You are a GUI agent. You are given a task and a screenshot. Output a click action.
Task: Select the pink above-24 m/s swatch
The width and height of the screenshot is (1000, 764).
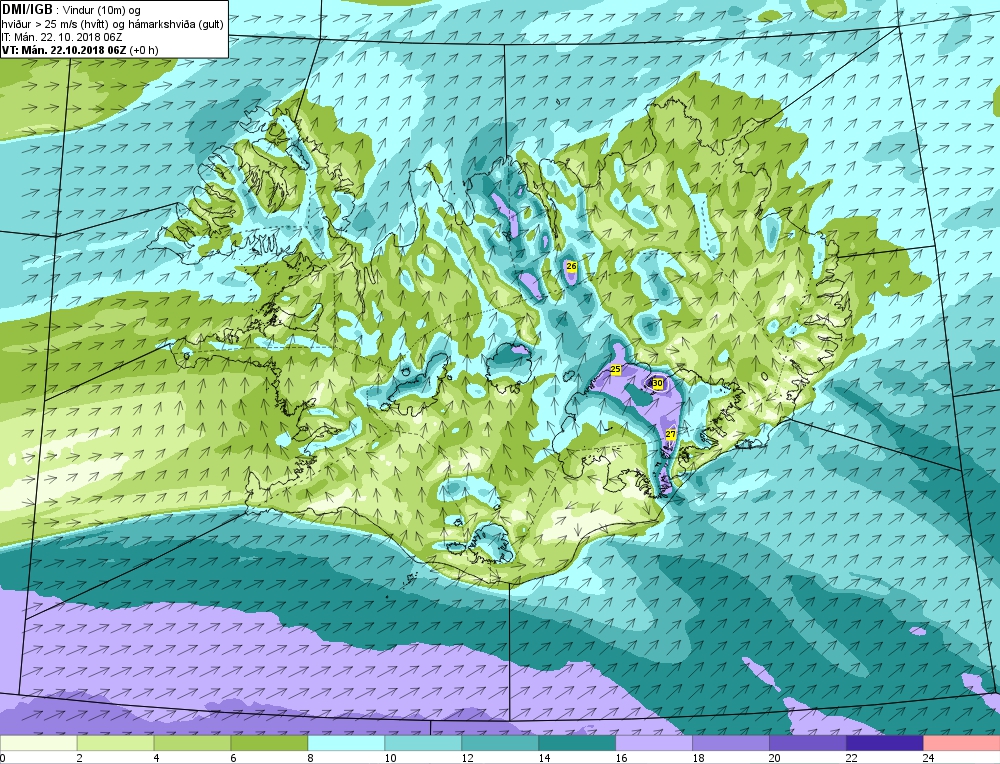click(x=962, y=744)
